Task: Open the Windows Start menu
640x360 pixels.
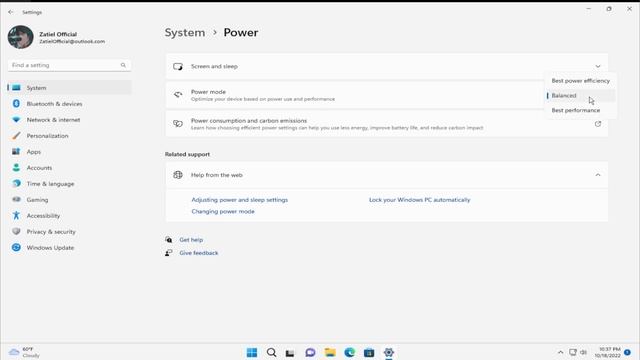Action: (252, 352)
